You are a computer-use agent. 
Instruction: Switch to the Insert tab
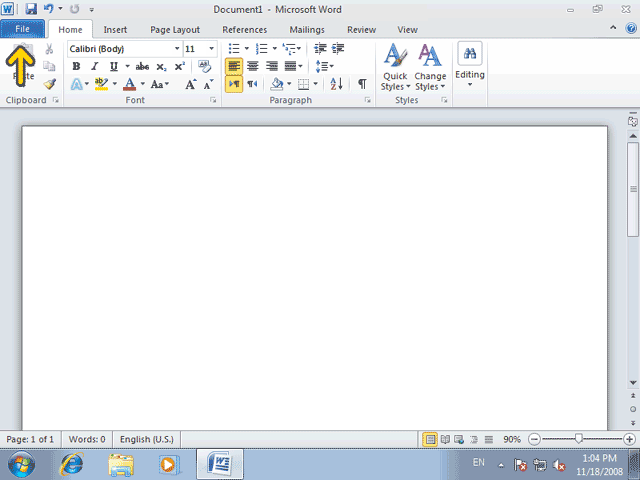click(x=115, y=30)
